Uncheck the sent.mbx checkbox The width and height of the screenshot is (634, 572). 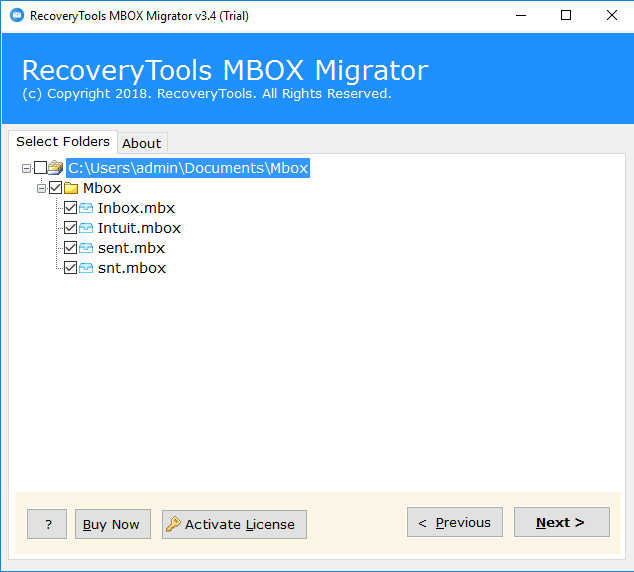pos(70,247)
